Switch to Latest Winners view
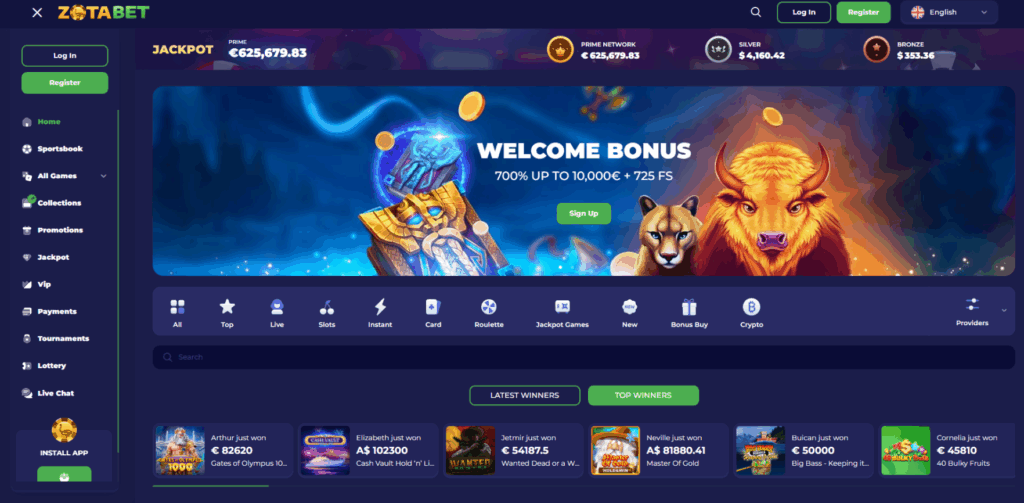1024x503 pixels. [524, 395]
